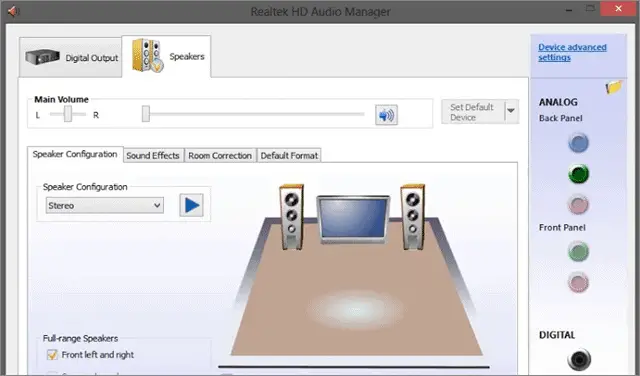Select the green back panel jack
This screenshot has width=640, height=376.
click(x=578, y=174)
